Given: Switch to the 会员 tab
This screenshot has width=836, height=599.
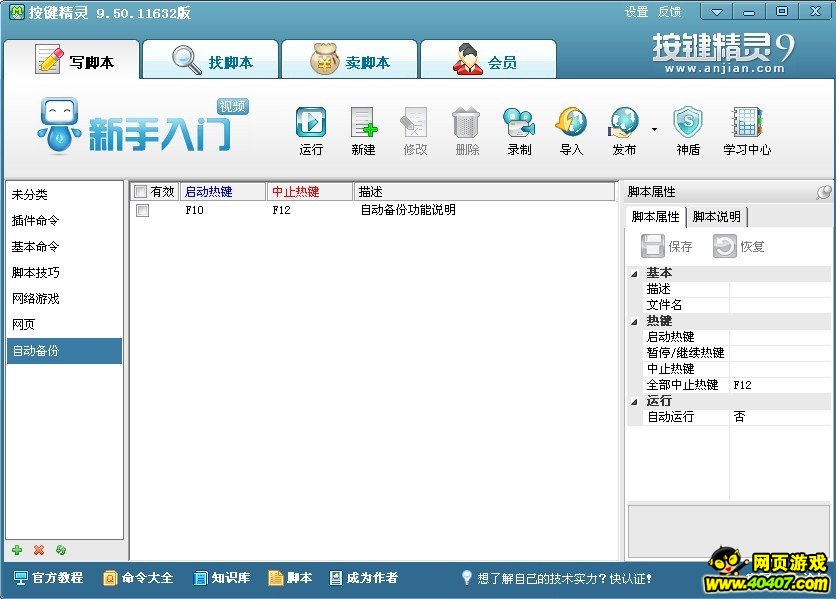Looking at the screenshot, I should click(488, 60).
